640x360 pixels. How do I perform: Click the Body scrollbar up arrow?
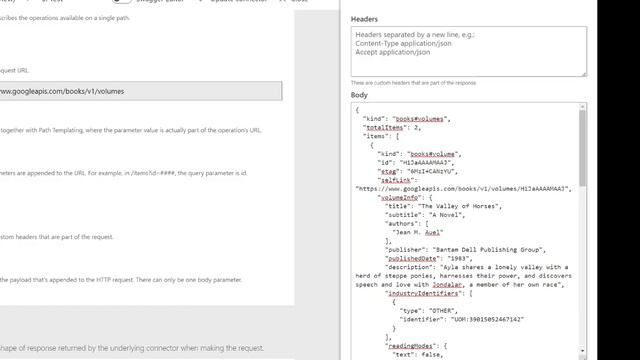(x=582, y=107)
